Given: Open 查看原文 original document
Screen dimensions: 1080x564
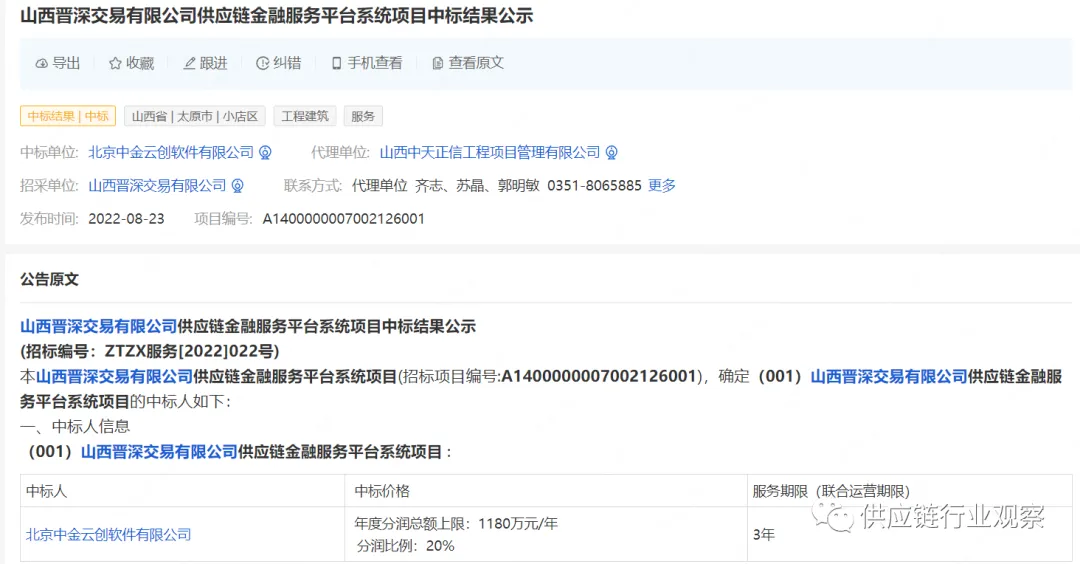Looking at the screenshot, I should pyautogui.click(x=468, y=63).
